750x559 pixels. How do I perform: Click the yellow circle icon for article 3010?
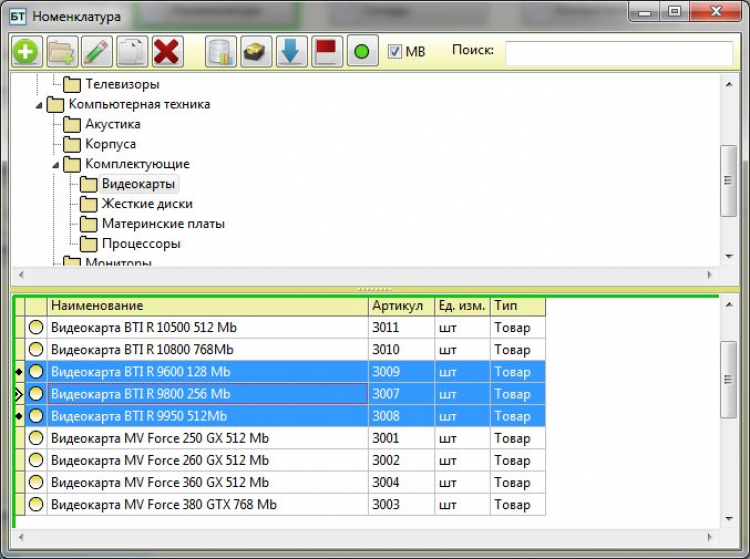36,350
